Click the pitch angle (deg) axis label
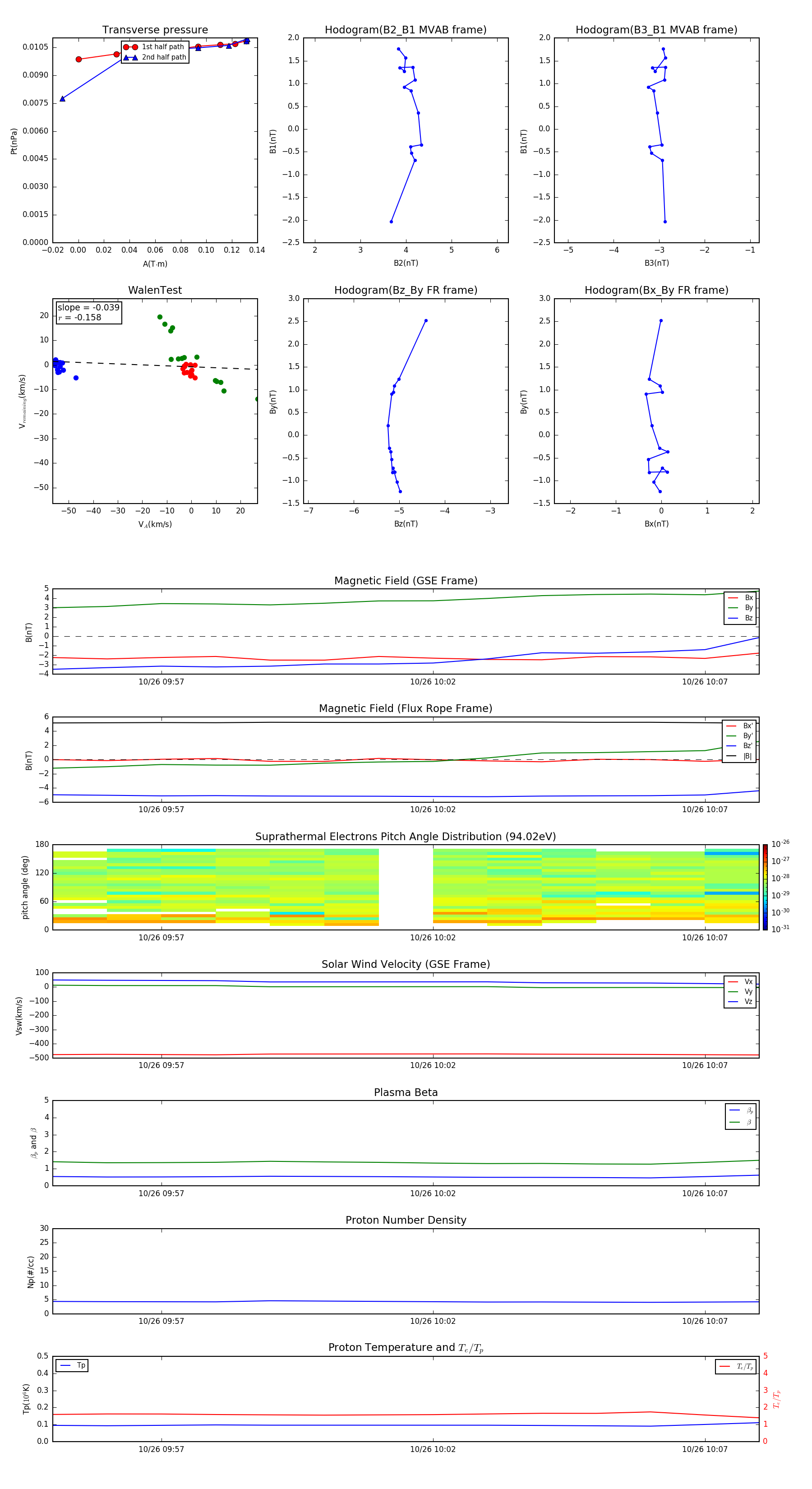This screenshot has width=812, height=1489. pos(25,887)
